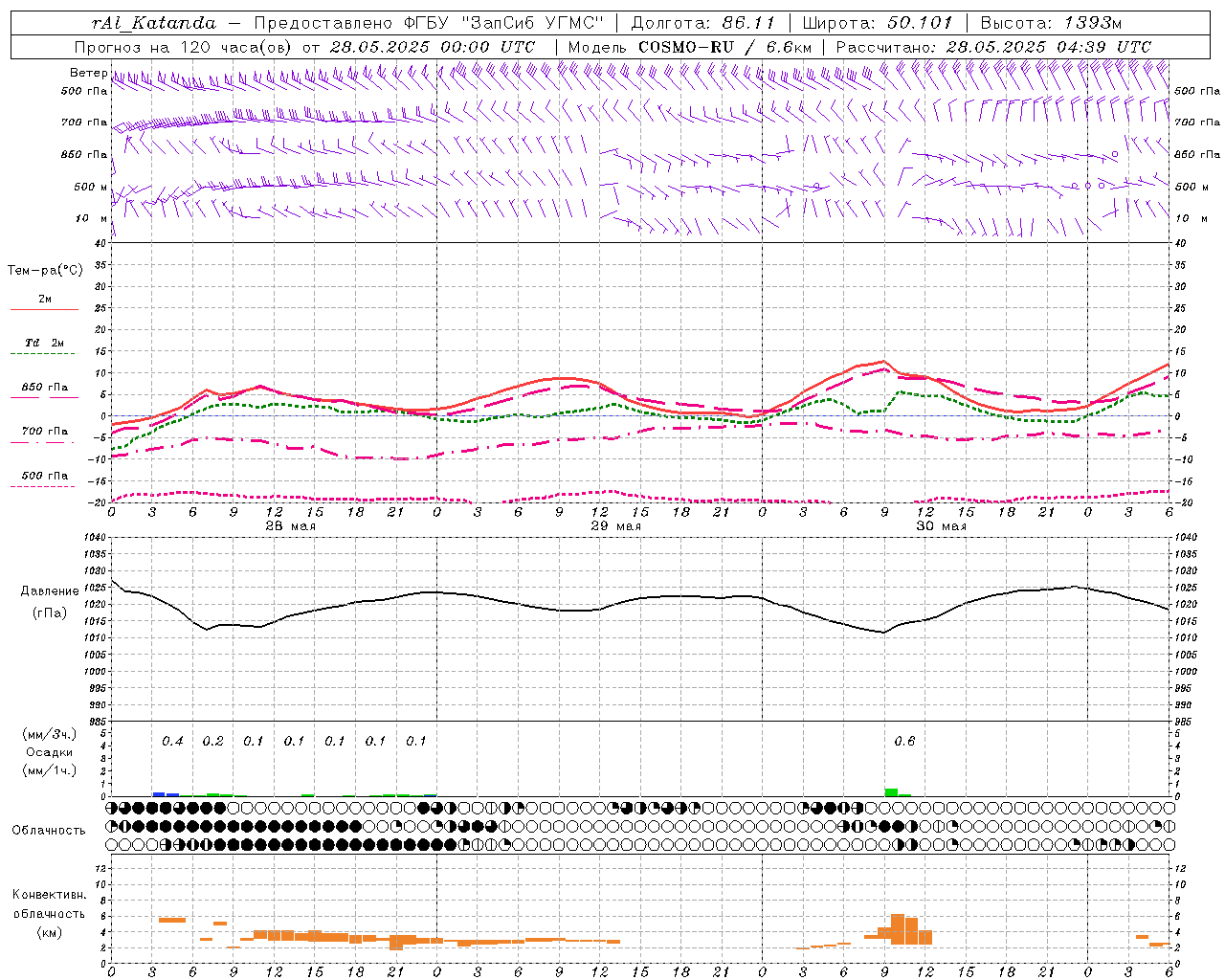Select the 'Облачность' cloud cover label
This screenshot has width=1225, height=980.
49,830
